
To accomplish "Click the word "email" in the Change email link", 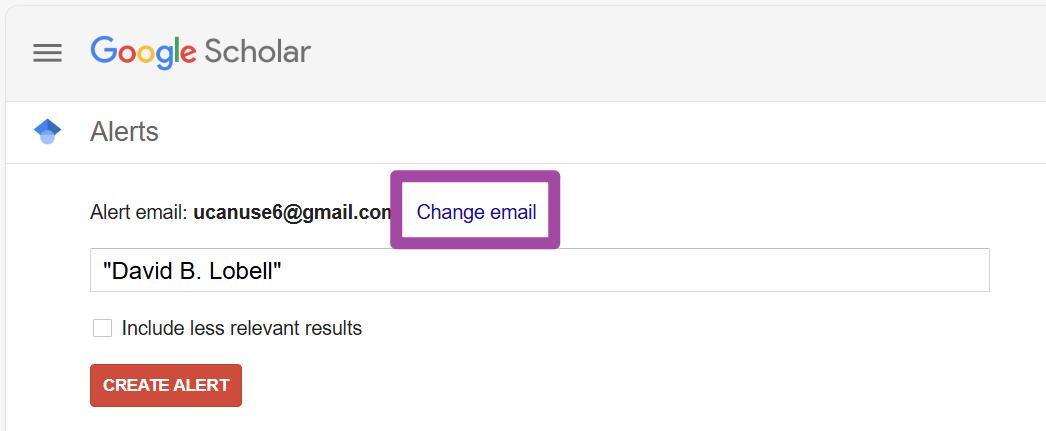I will click(512, 212).
